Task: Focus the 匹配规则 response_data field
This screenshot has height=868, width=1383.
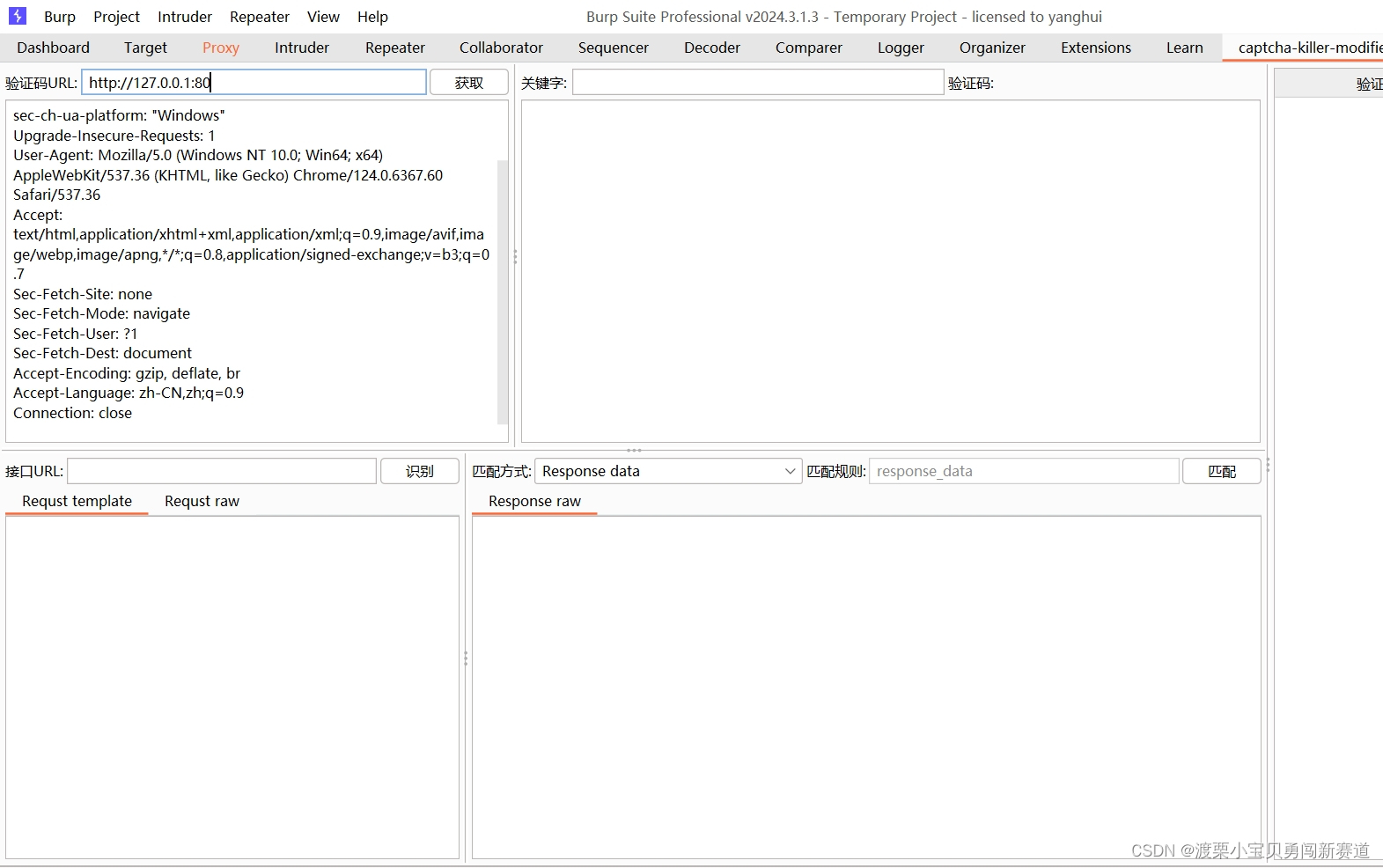Action: click(x=1025, y=471)
